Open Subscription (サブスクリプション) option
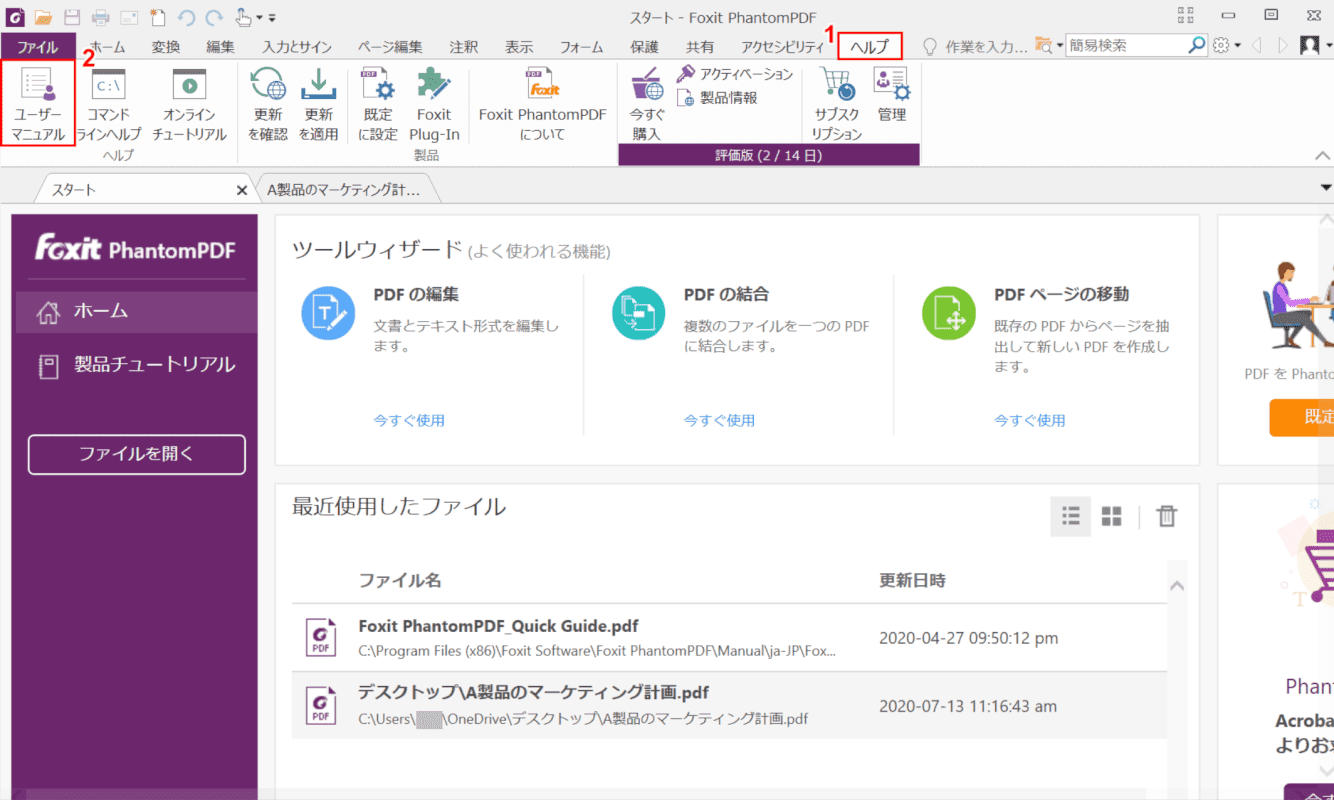1334x800 pixels. coord(836,104)
